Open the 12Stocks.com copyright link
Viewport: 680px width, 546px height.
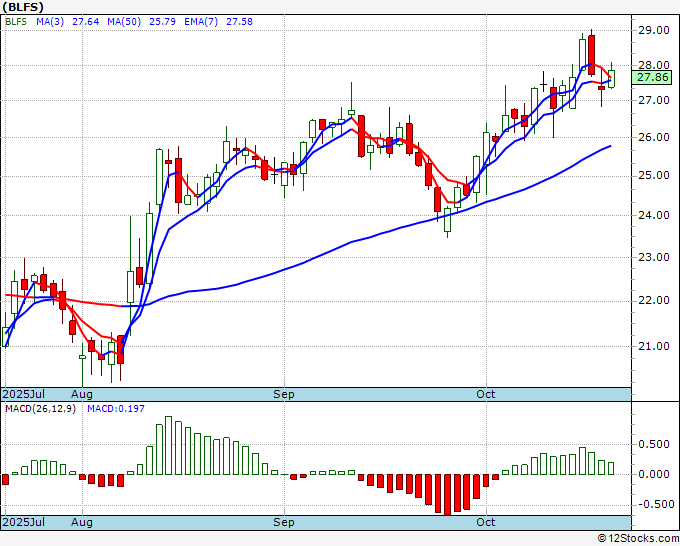pyautogui.click(x=638, y=539)
